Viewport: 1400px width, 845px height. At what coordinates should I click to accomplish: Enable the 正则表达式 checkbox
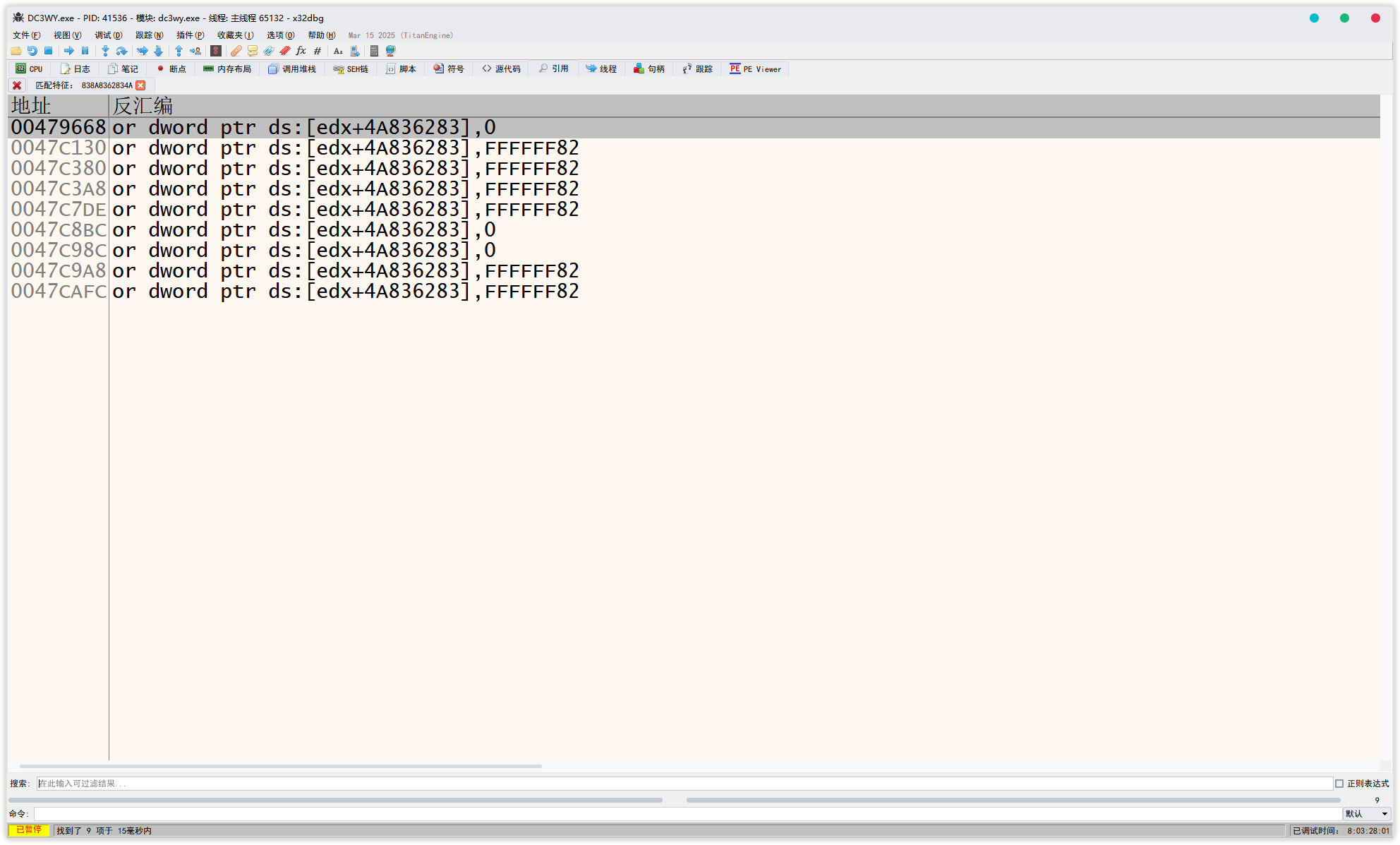coord(1339,784)
